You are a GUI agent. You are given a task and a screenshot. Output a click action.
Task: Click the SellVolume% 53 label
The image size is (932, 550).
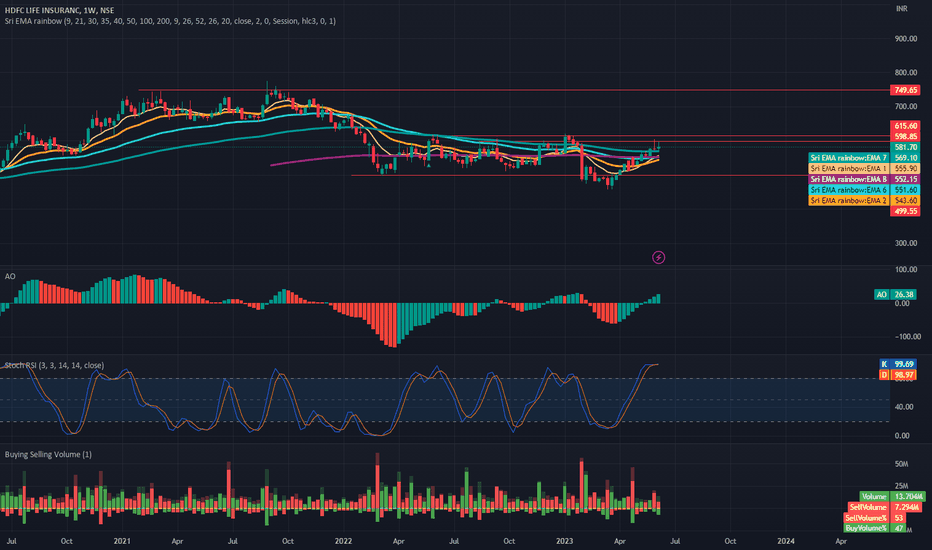pos(875,518)
